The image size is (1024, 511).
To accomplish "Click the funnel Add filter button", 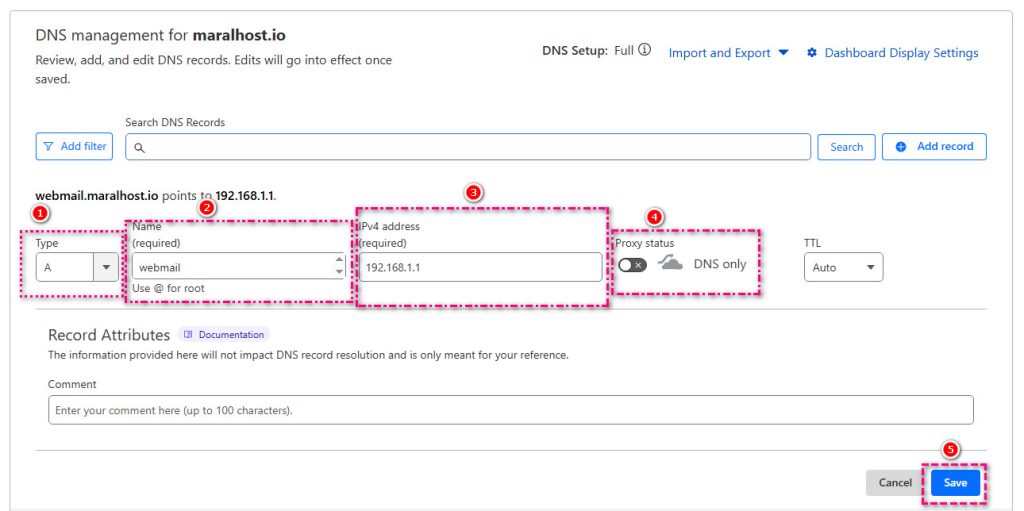I will [x=74, y=146].
